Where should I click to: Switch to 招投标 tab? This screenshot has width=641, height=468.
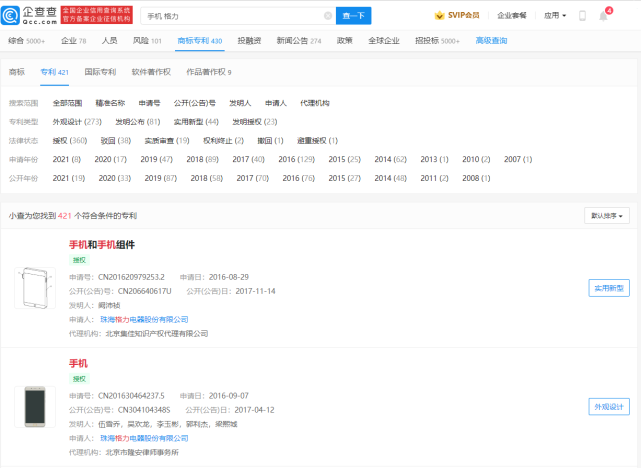pos(437,40)
